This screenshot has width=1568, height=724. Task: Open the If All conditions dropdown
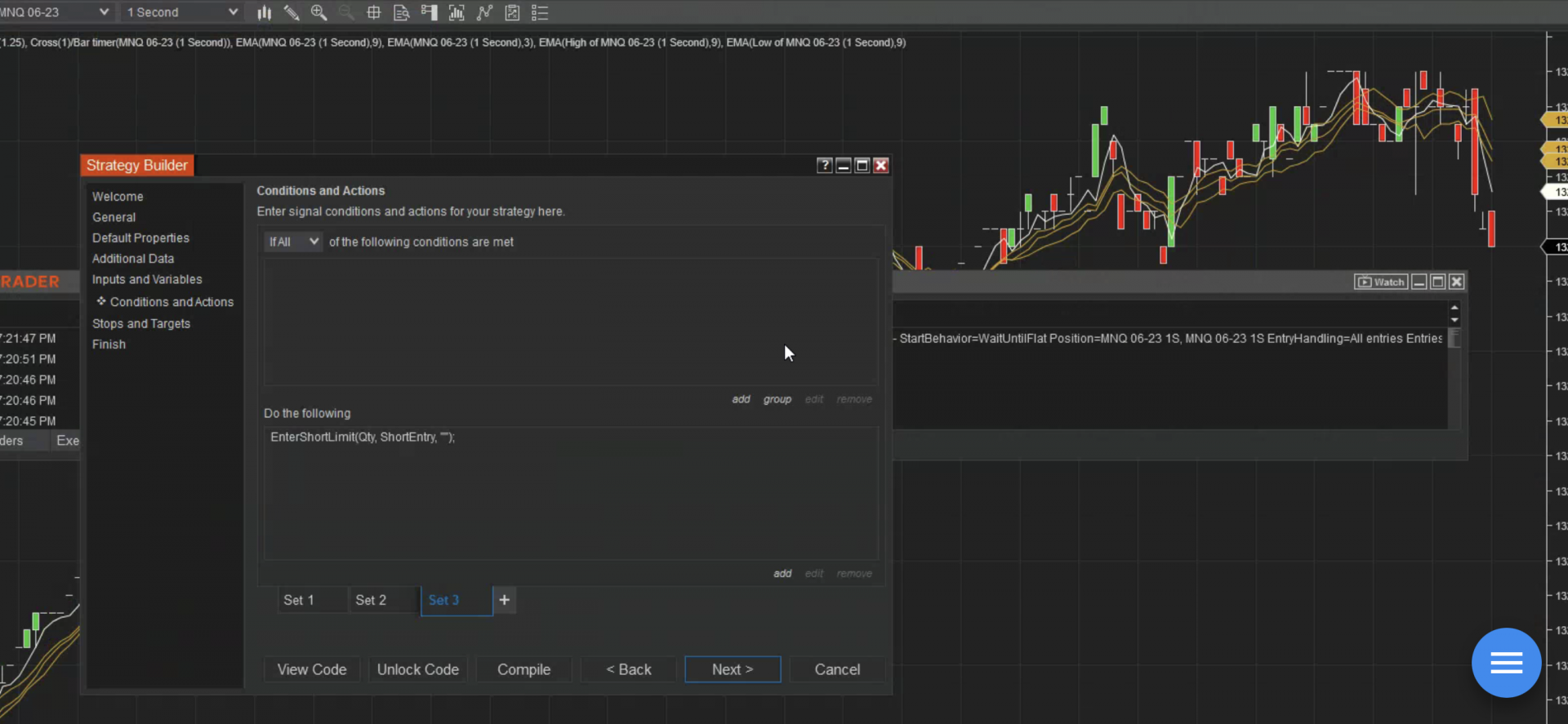[292, 242]
